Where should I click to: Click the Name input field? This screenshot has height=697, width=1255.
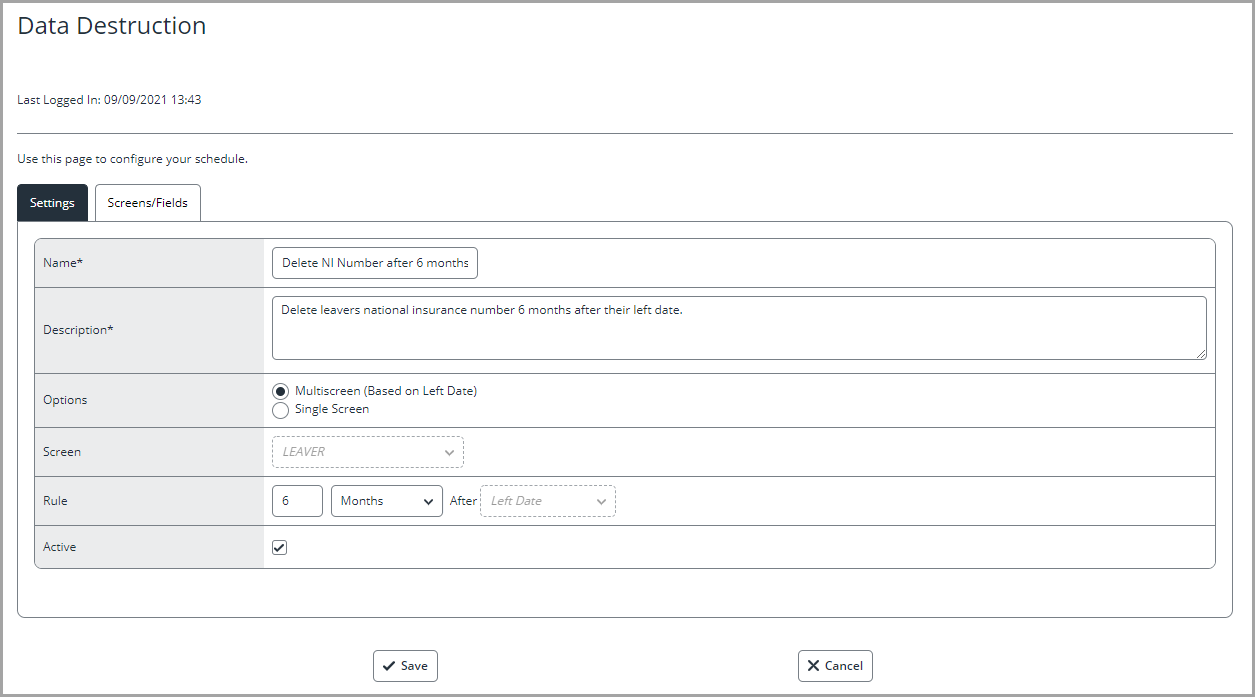(x=375, y=263)
